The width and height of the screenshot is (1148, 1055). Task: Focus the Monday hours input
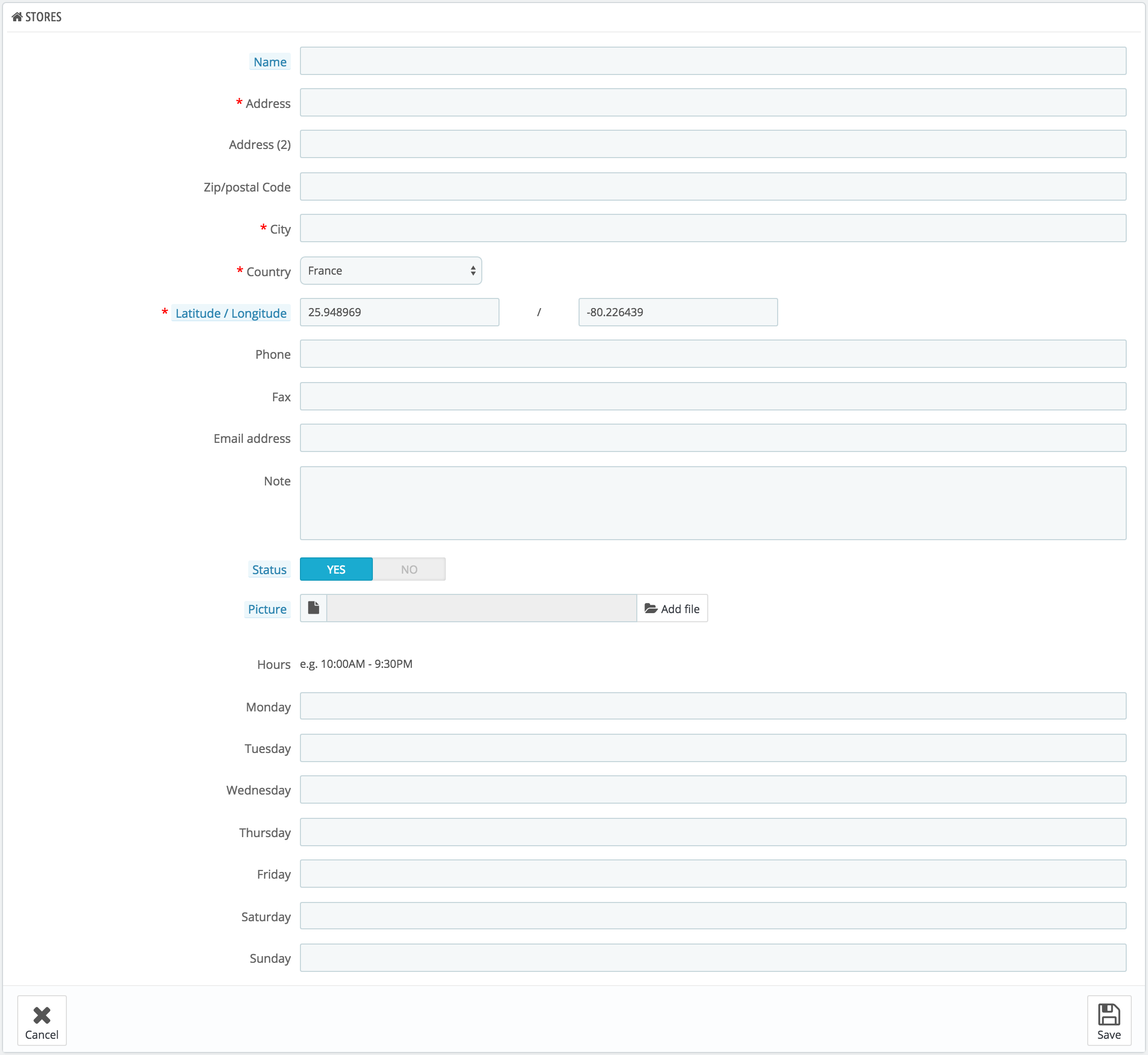[x=712, y=706]
